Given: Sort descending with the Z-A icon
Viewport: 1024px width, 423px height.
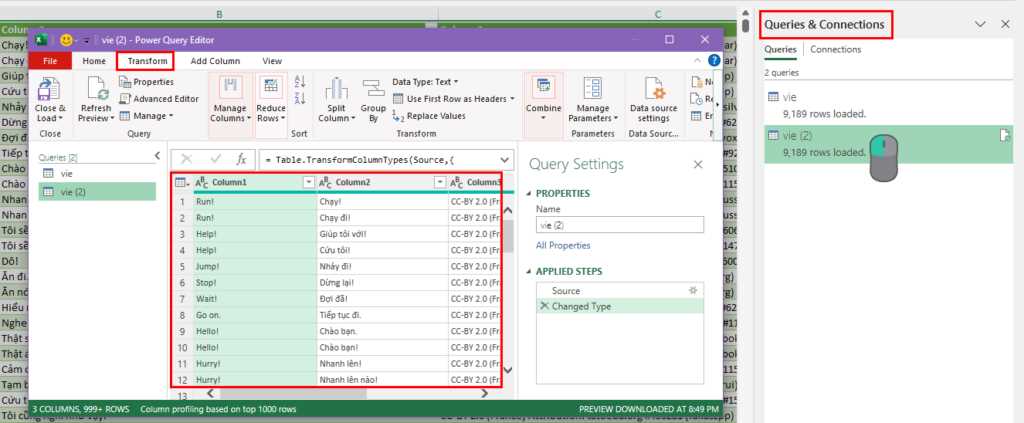Looking at the screenshot, I should pyautogui.click(x=300, y=99).
